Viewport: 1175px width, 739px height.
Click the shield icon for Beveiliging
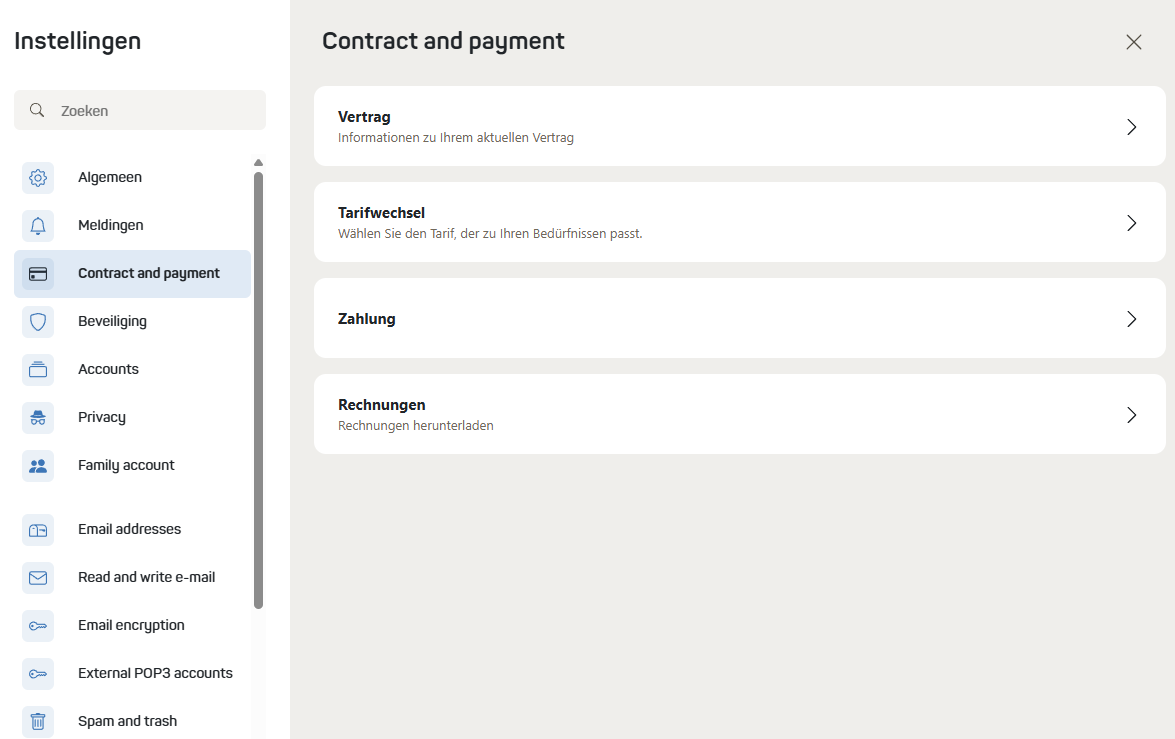point(38,322)
